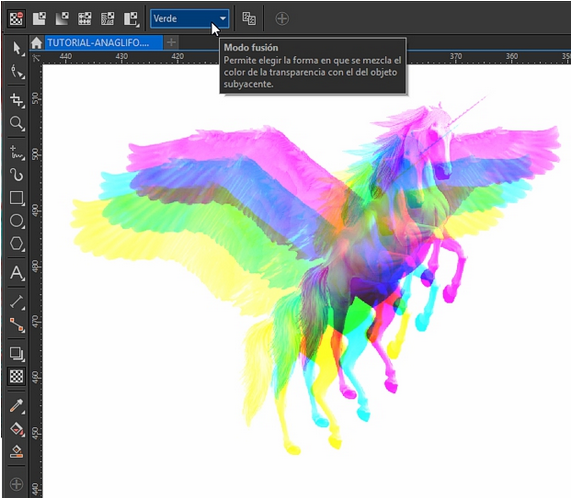Select the Polygon tool

[17, 243]
